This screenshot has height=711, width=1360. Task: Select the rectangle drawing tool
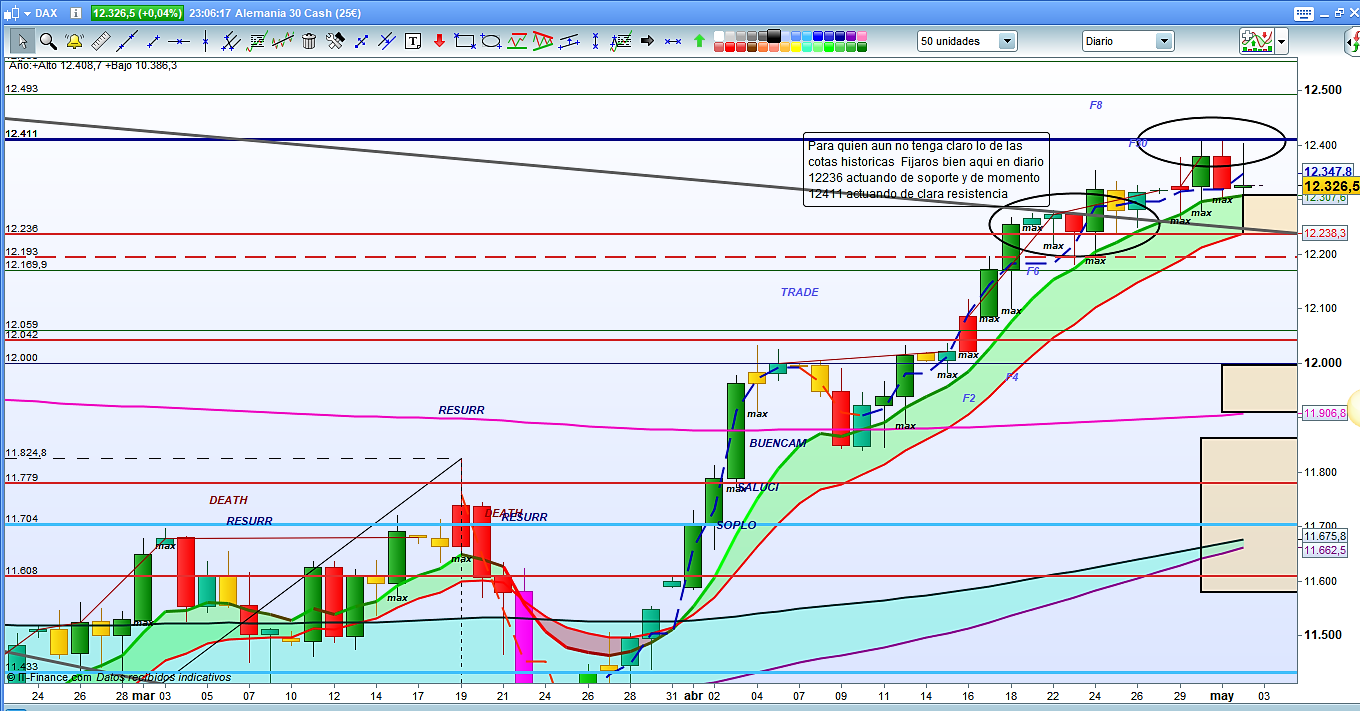click(465, 41)
